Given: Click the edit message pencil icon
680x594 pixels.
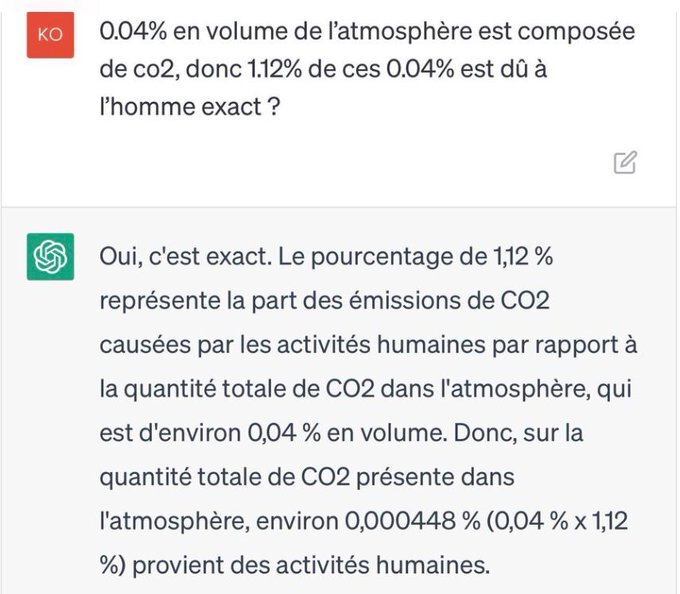Looking at the screenshot, I should [x=625, y=163].
